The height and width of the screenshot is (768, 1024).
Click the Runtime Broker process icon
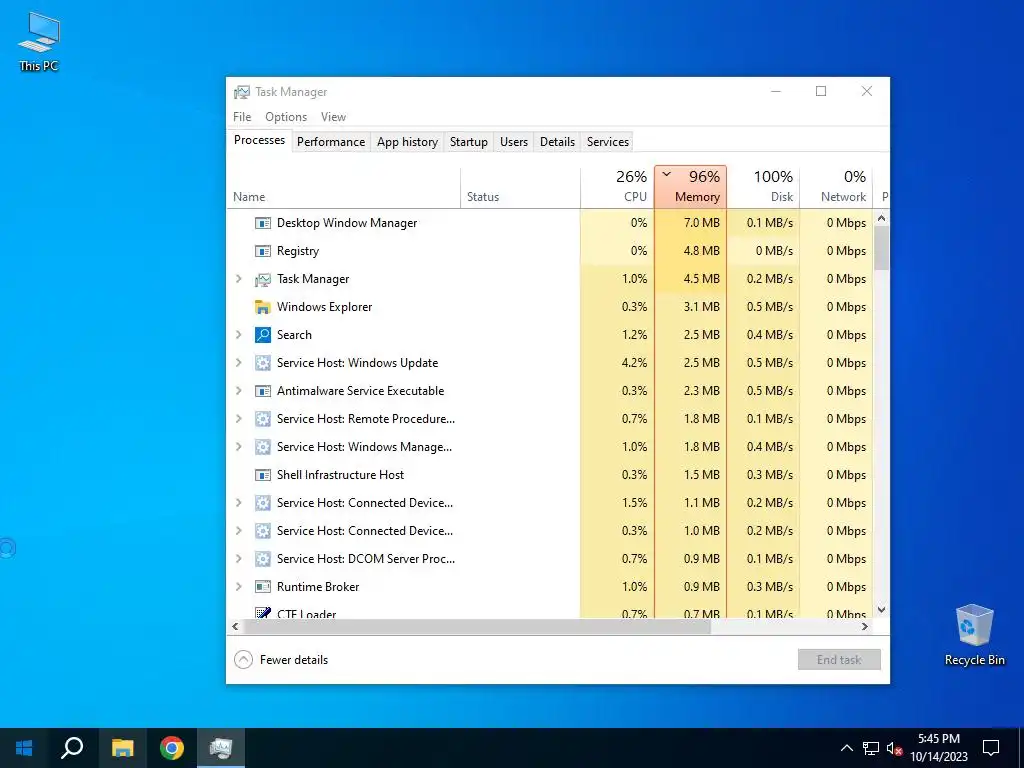click(x=263, y=587)
